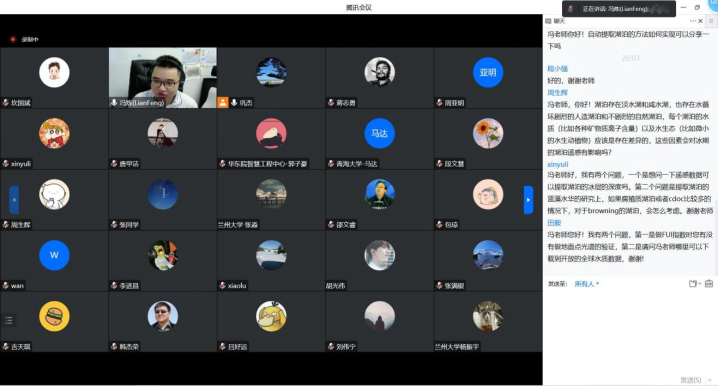Screen dimensions: 719x386
Task: Click the hamburger icon at chat panel top-right
Action: click(x=711, y=21)
